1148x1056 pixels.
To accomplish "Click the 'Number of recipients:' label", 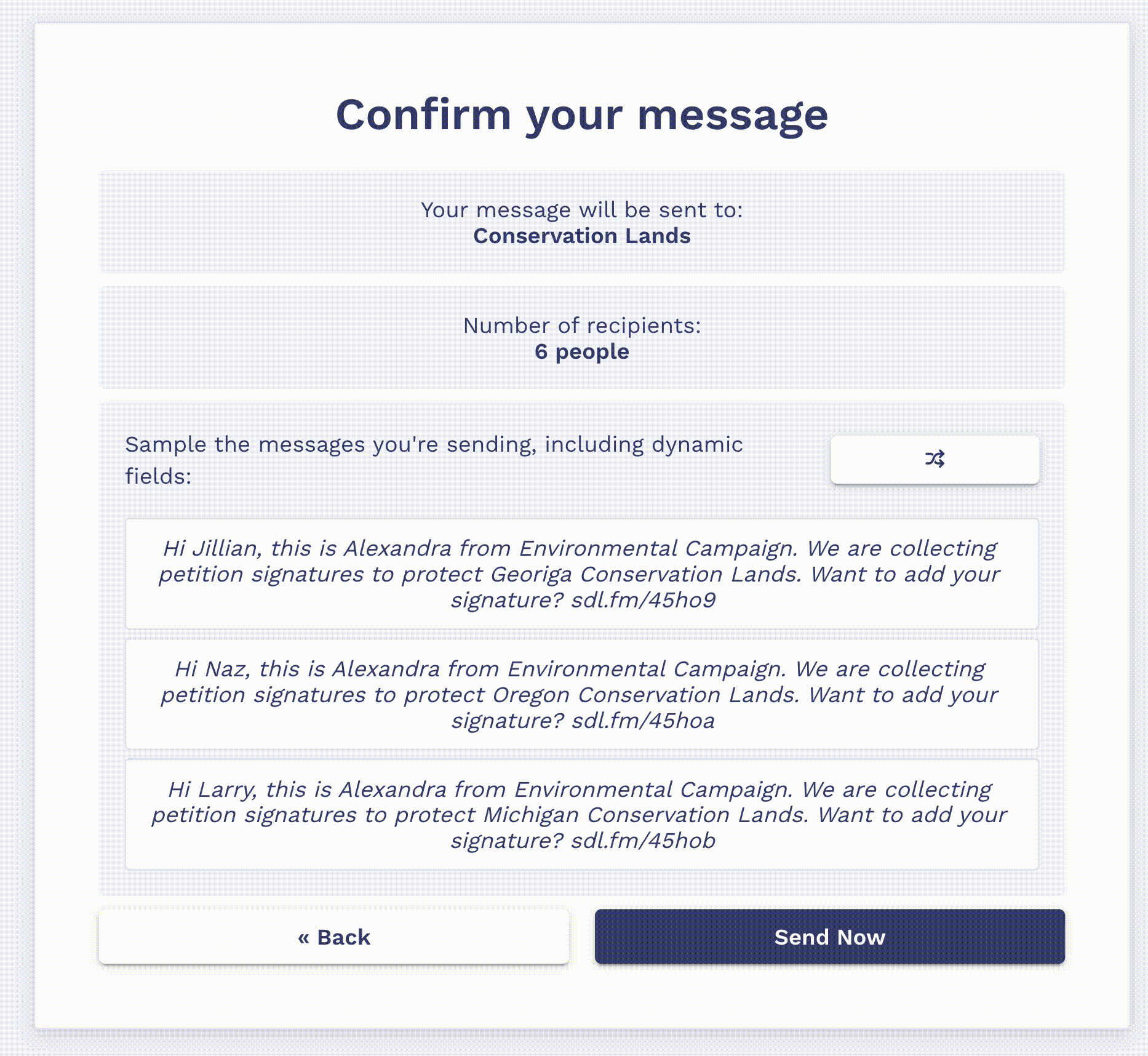I will pyautogui.click(x=582, y=326).
